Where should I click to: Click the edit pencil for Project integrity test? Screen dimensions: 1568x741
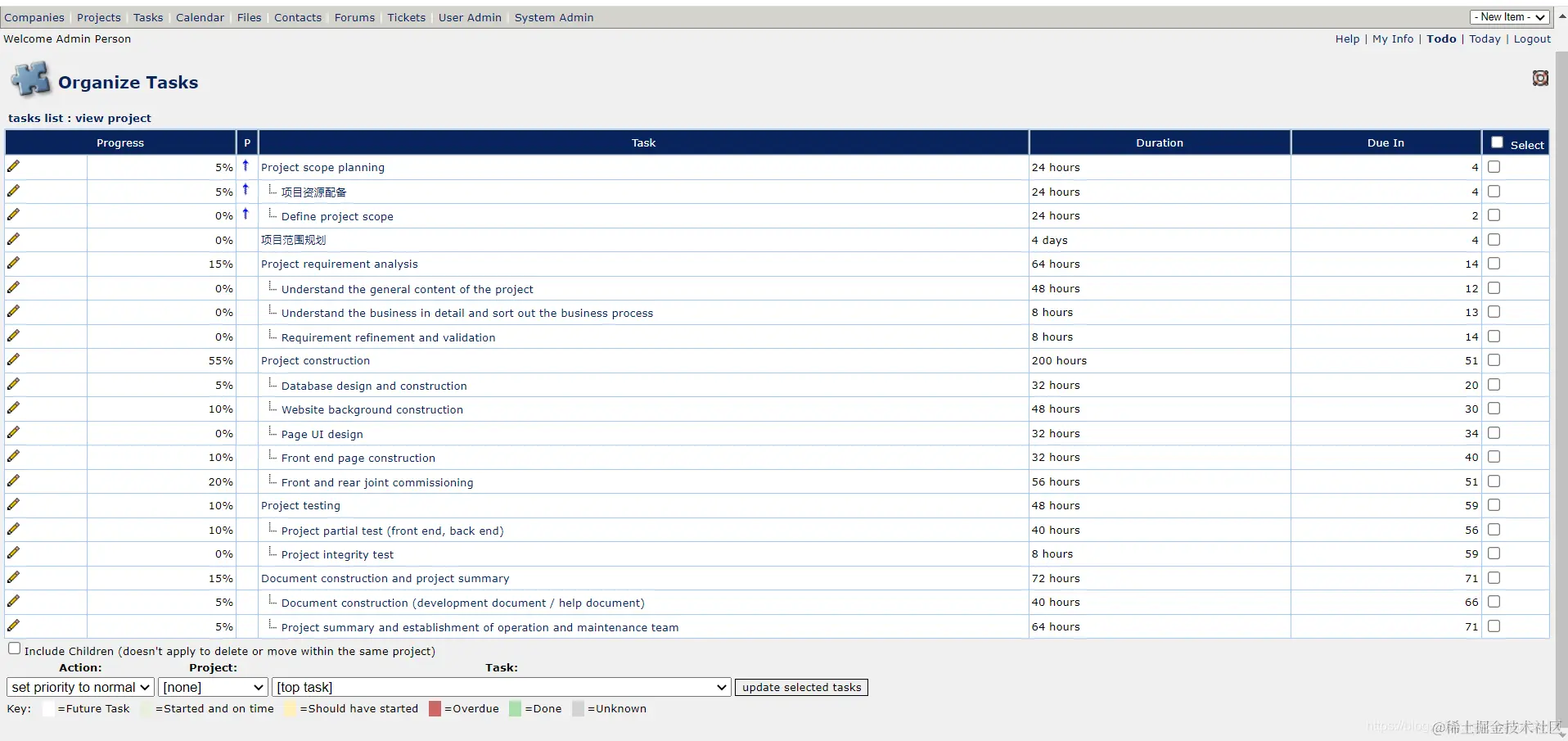tap(13, 553)
